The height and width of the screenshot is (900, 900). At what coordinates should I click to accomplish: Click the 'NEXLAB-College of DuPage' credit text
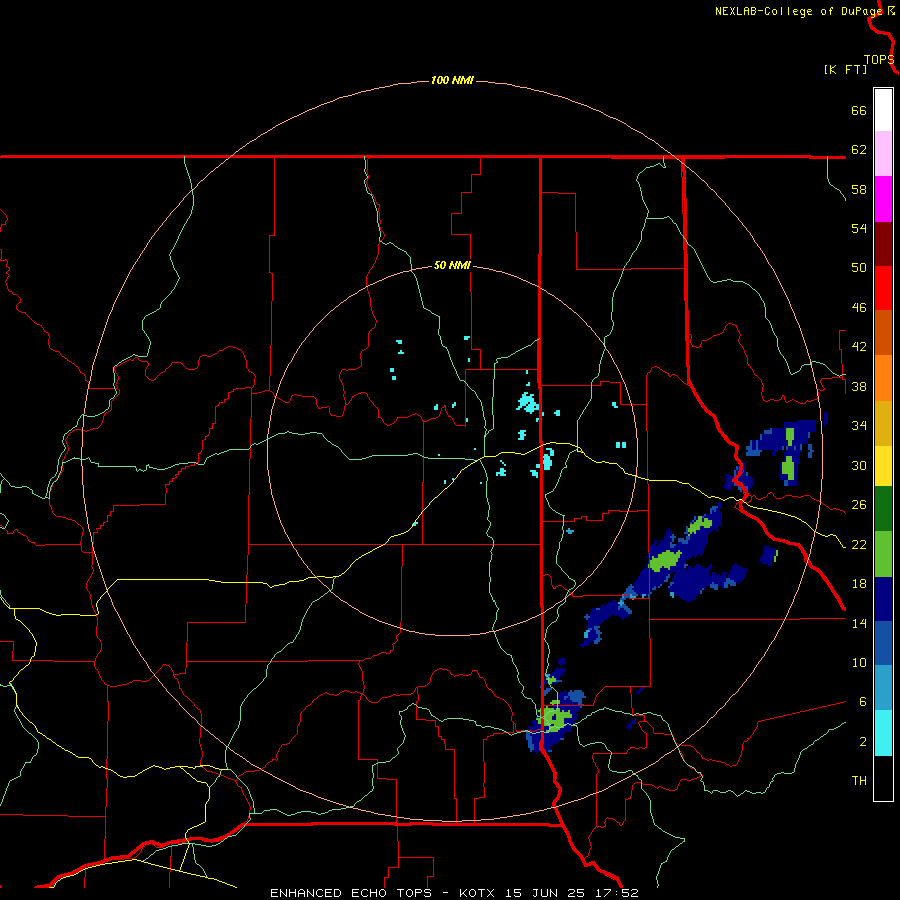pyautogui.click(x=799, y=11)
